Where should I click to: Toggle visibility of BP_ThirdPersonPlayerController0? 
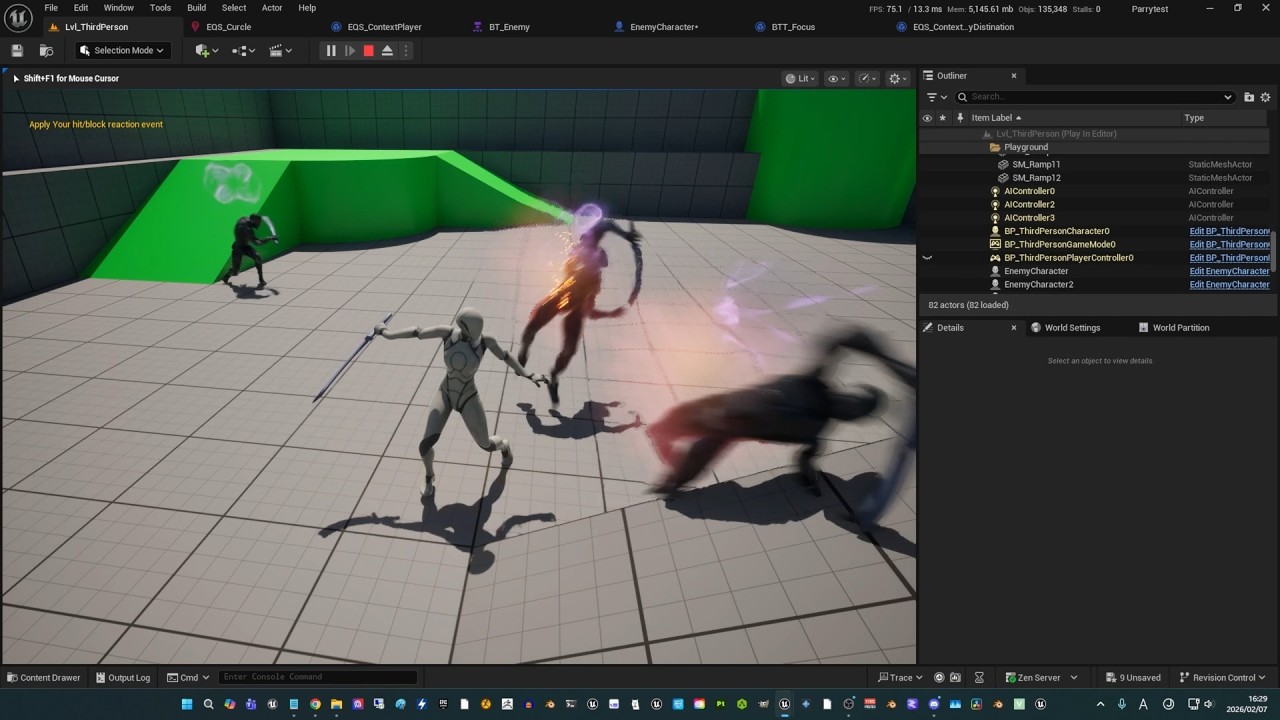tap(927, 258)
